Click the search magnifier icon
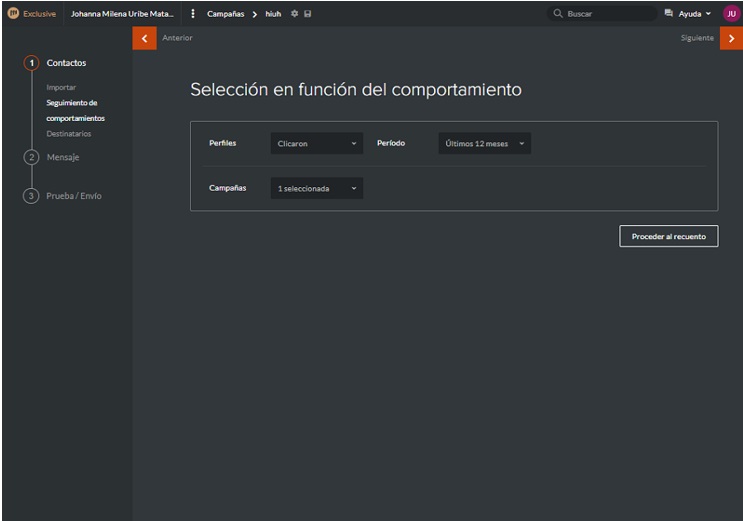743x521 pixels. pyautogui.click(x=558, y=14)
